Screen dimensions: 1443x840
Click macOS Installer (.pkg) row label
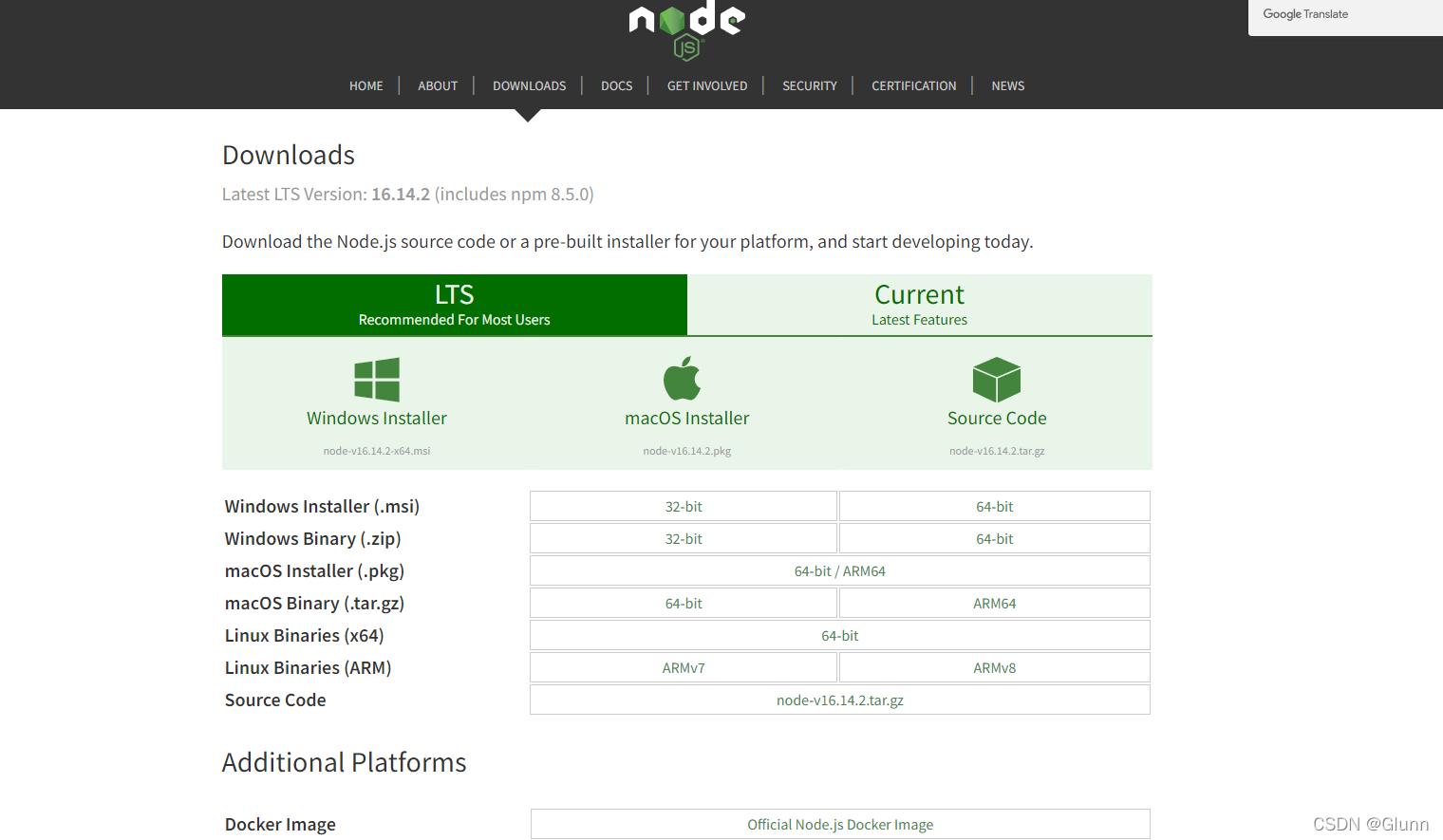[314, 571]
